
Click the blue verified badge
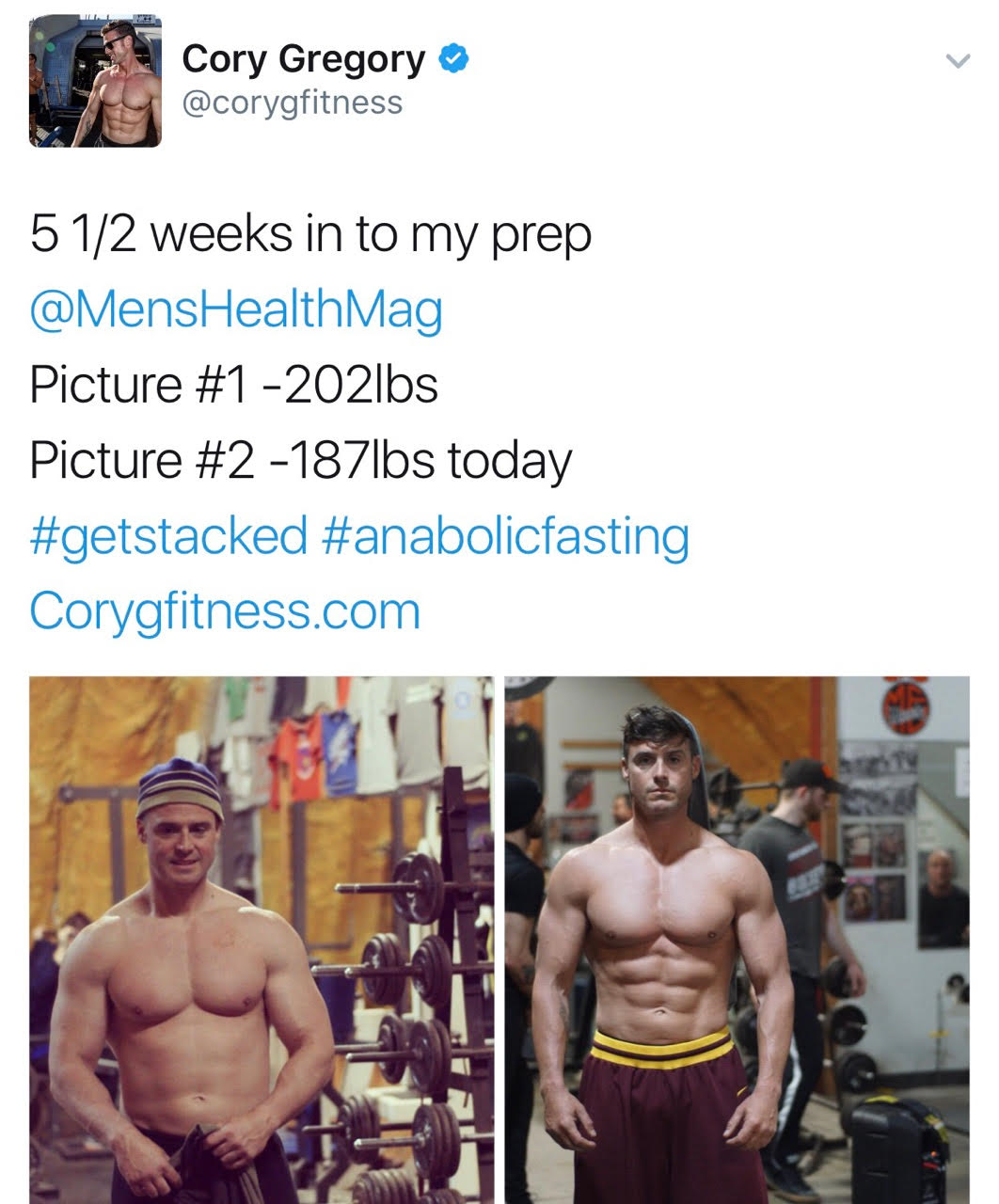[454, 58]
